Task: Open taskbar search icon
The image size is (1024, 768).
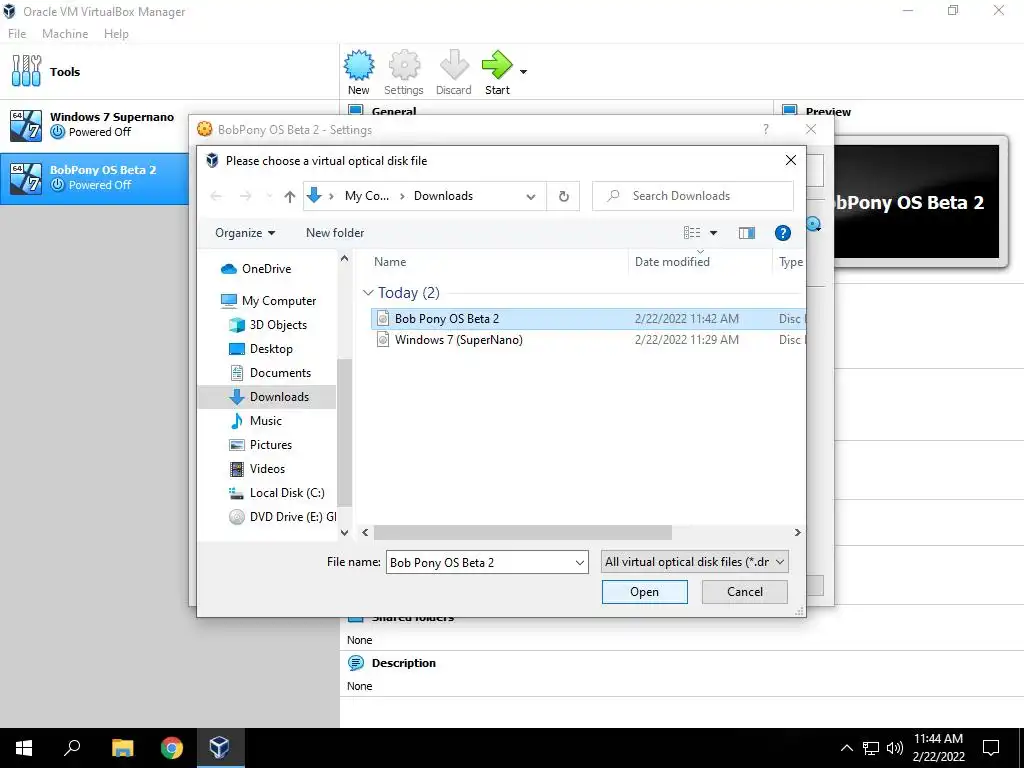Action: [x=72, y=748]
